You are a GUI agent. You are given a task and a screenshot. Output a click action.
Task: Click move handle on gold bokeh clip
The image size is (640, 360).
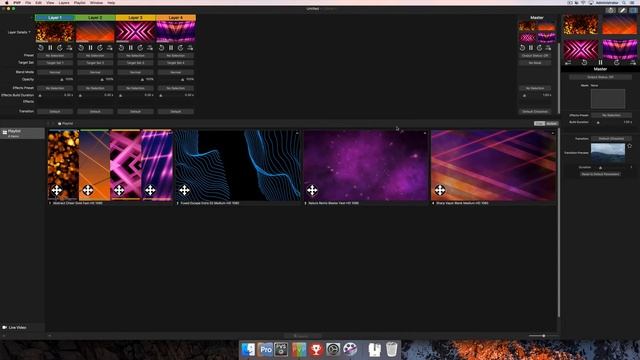[x=57, y=190]
